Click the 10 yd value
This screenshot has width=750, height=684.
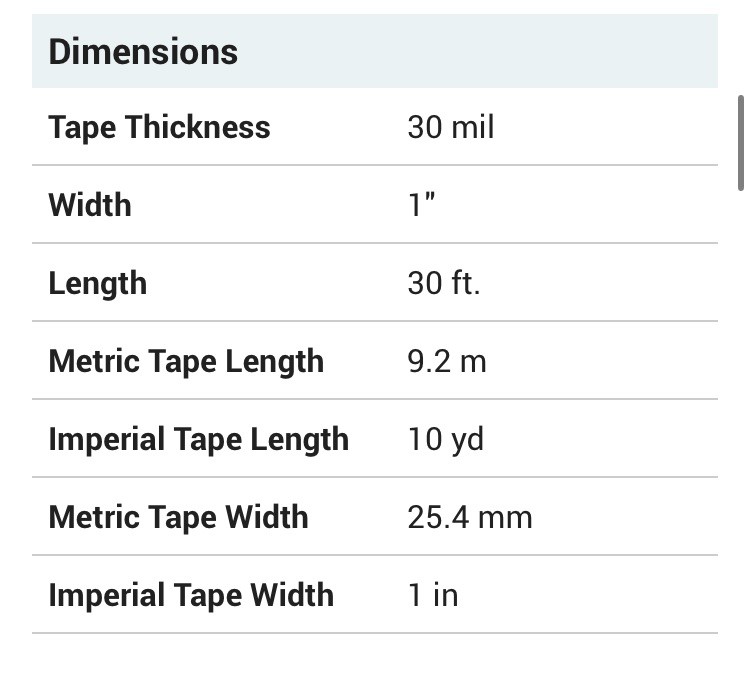445,439
